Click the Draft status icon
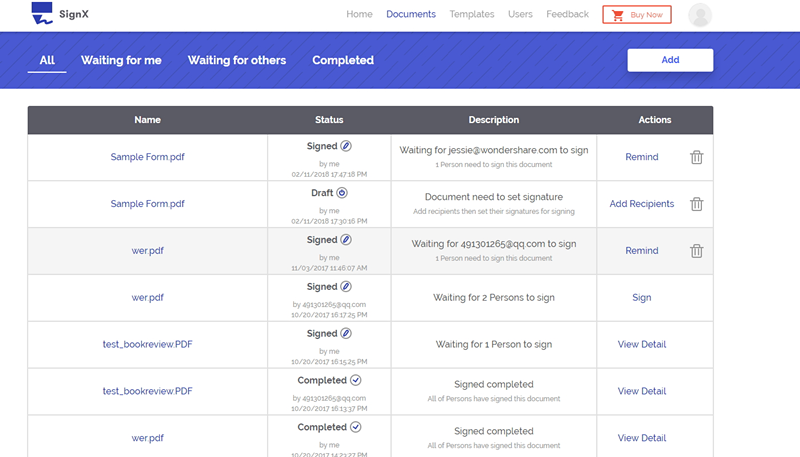Viewport: 800px width, 457px height. pyautogui.click(x=342, y=193)
